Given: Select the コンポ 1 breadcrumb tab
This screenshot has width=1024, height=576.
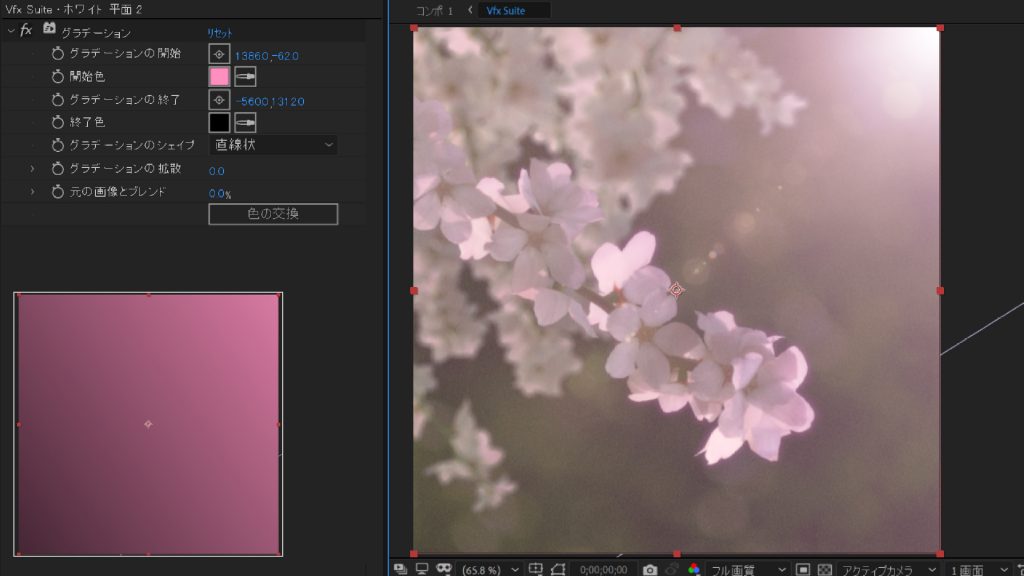Looking at the screenshot, I should click(x=435, y=11).
